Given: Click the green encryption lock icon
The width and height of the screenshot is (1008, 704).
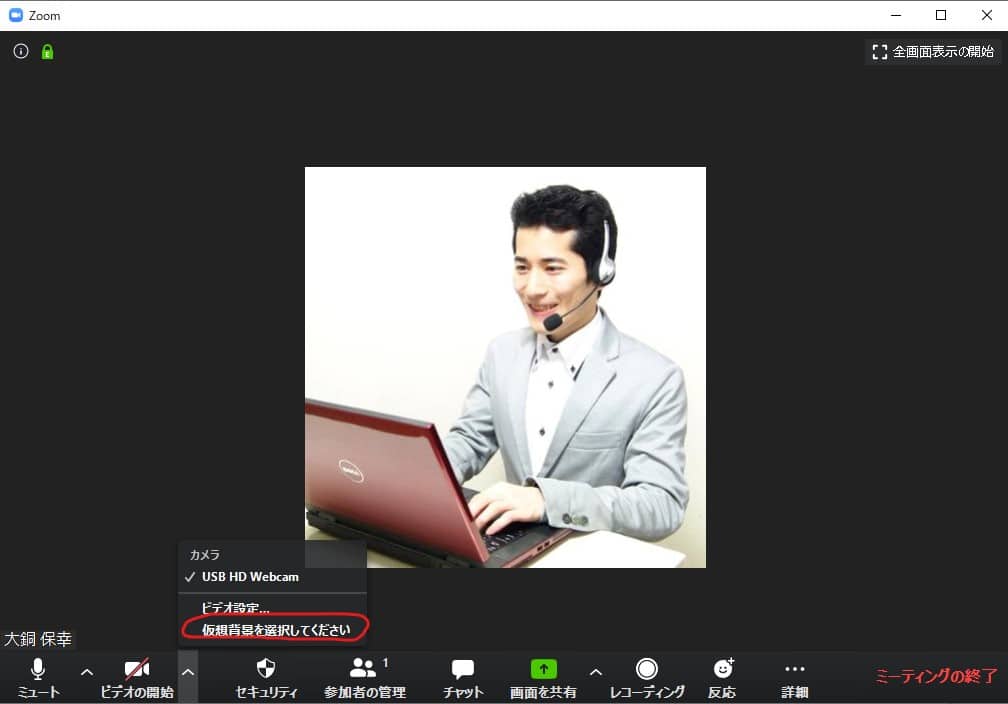Looking at the screenshot, I should coord(48,51).
